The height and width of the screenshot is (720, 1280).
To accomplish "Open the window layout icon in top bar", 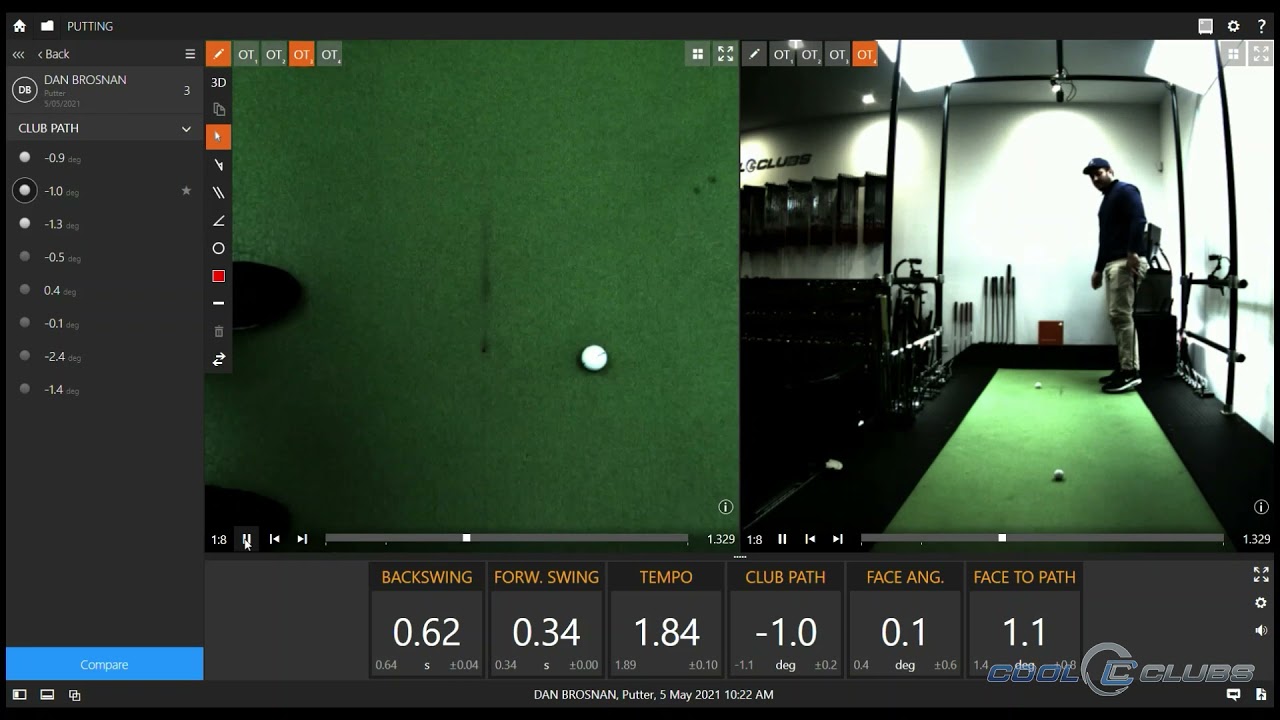I will [x=1205, y=26].
